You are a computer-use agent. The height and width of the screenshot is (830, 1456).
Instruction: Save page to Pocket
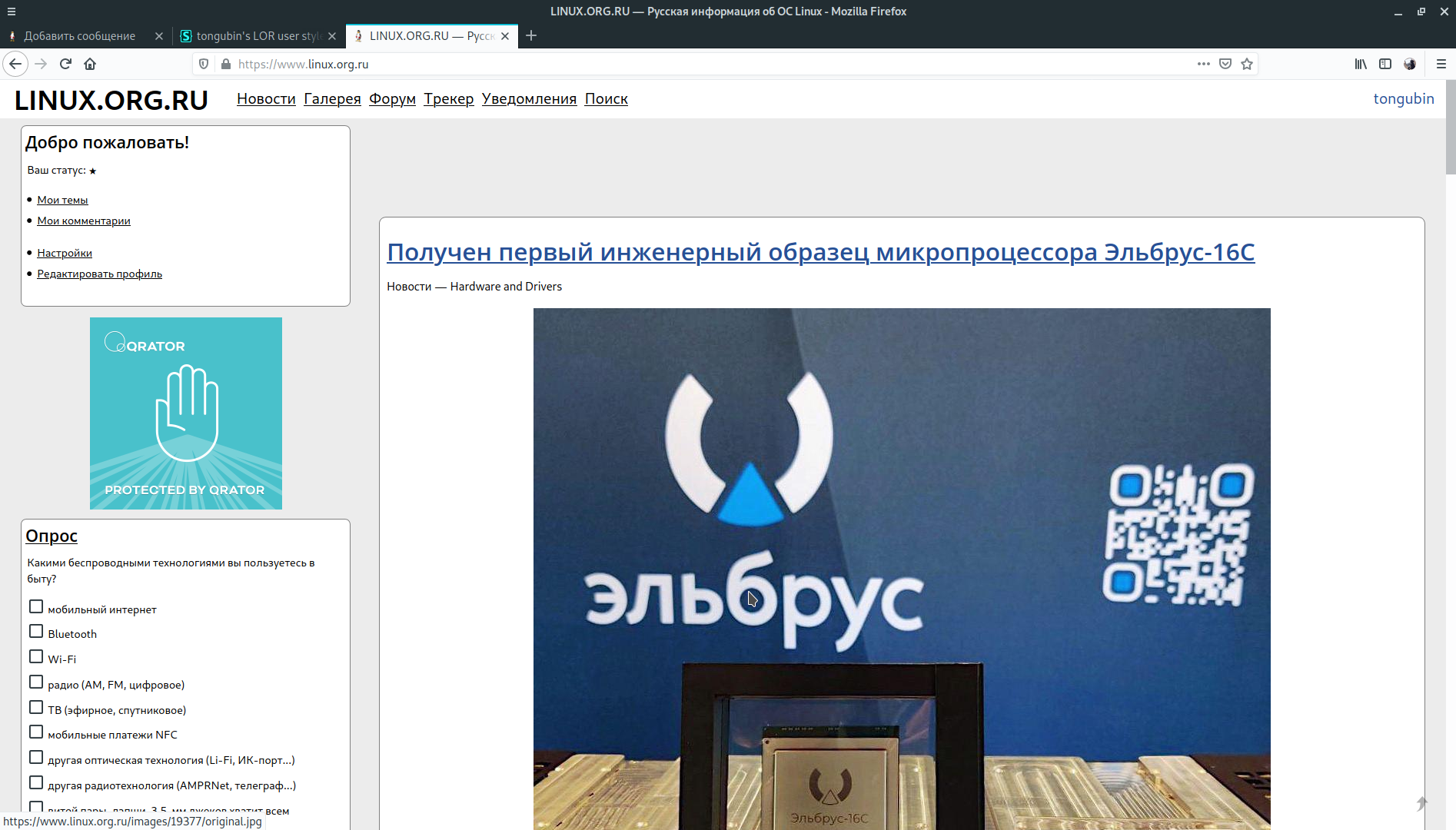[x=1225, y=64]
